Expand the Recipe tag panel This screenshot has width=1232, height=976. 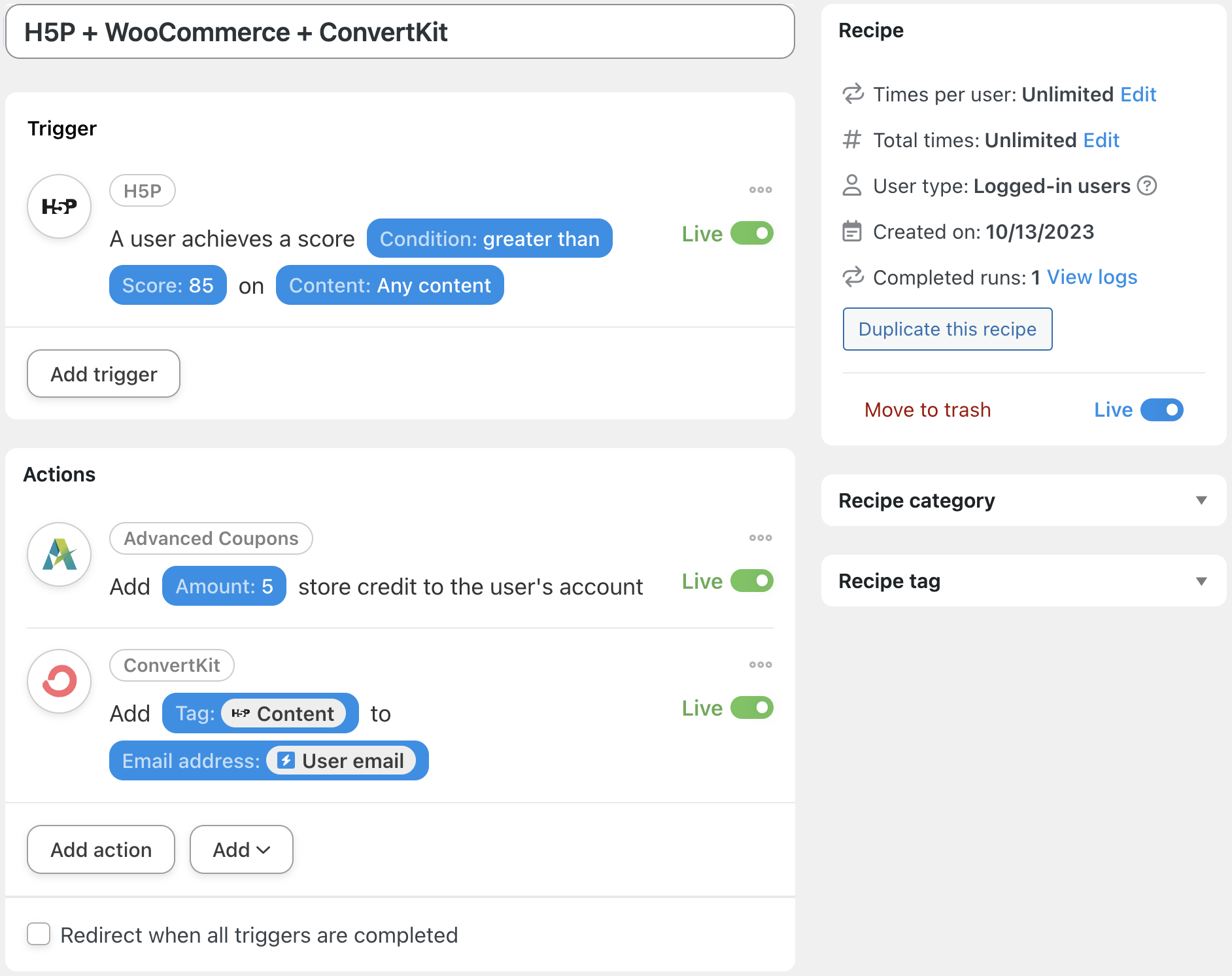(x=1201, y=581)
